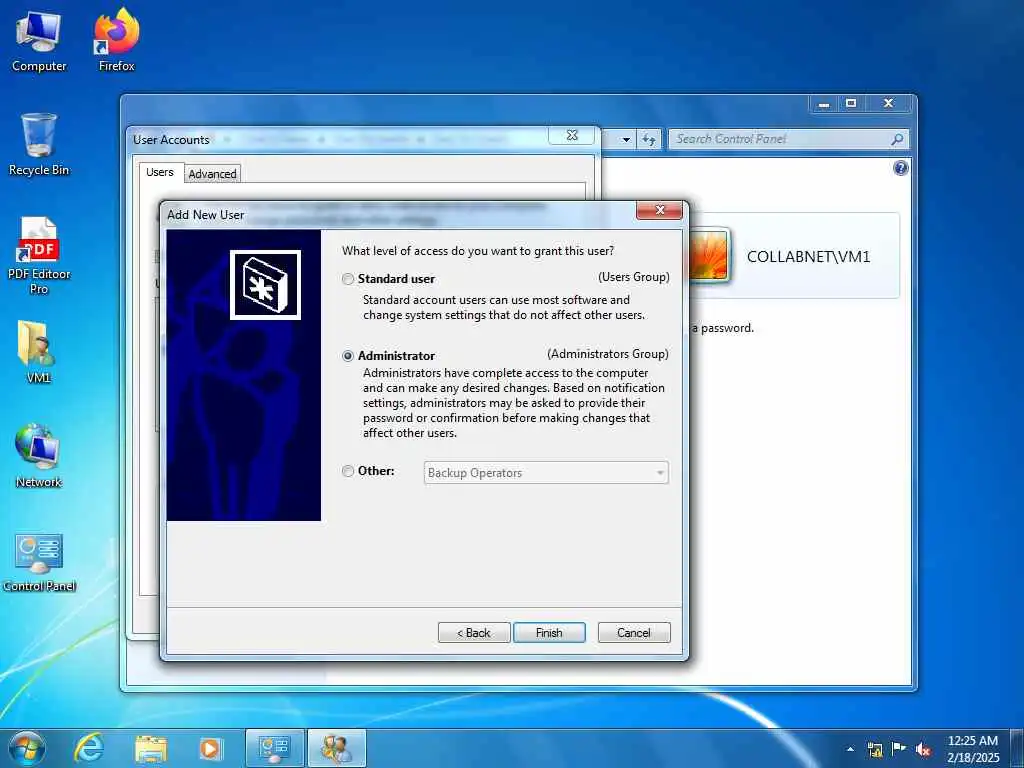Click the Search Control Panel field
This screenshot has width=1024, height=768.
pyautogui.click(x=780, y=139)
